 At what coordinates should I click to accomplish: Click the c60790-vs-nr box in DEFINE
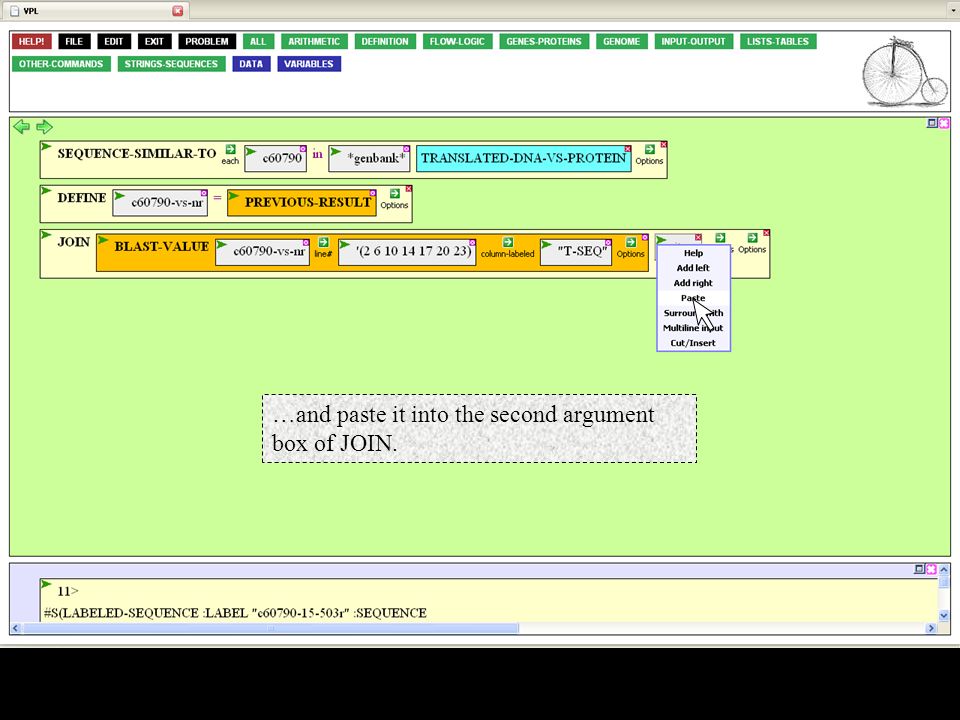160,203
